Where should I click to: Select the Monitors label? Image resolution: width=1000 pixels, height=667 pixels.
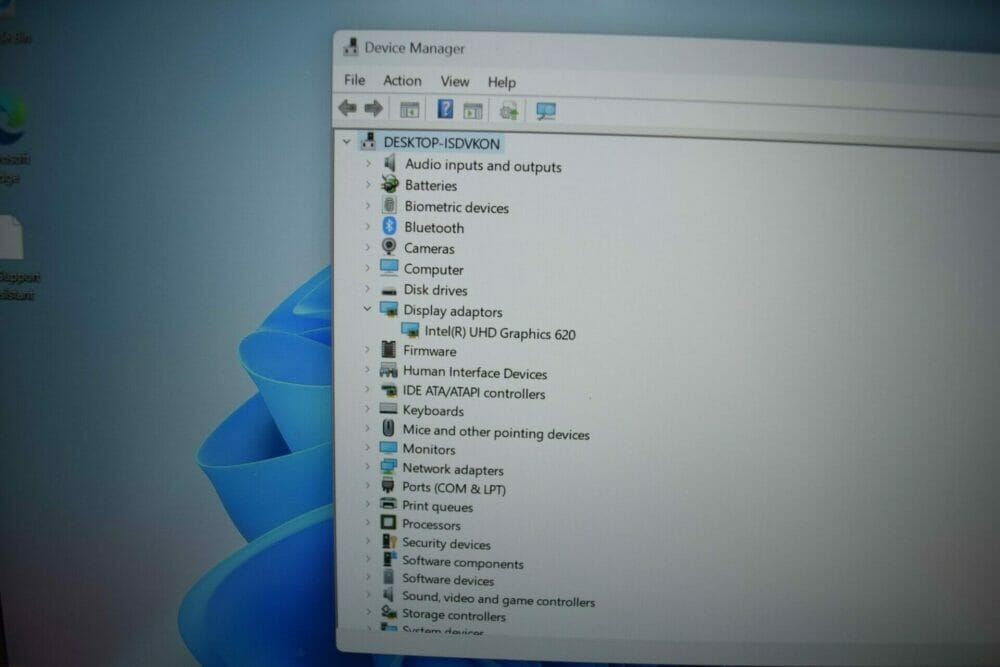click(x=429, y=449)
